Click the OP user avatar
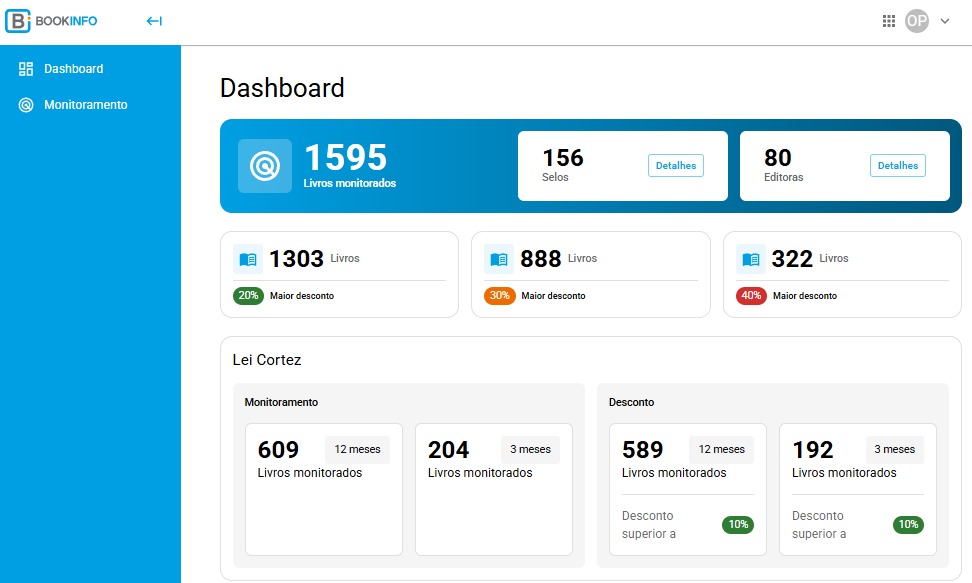 [x=917, y=21]
